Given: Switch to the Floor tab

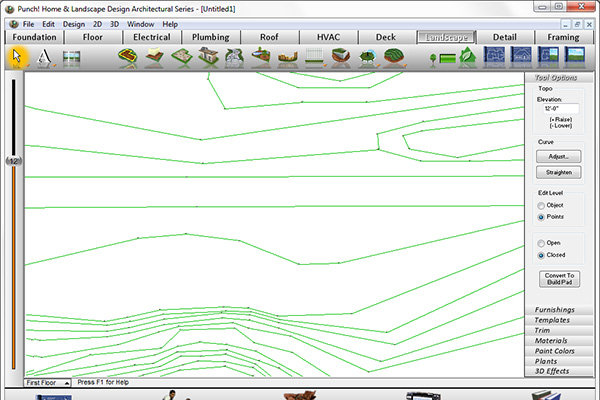Looking at the screenshot, I should tap(93, 37).
